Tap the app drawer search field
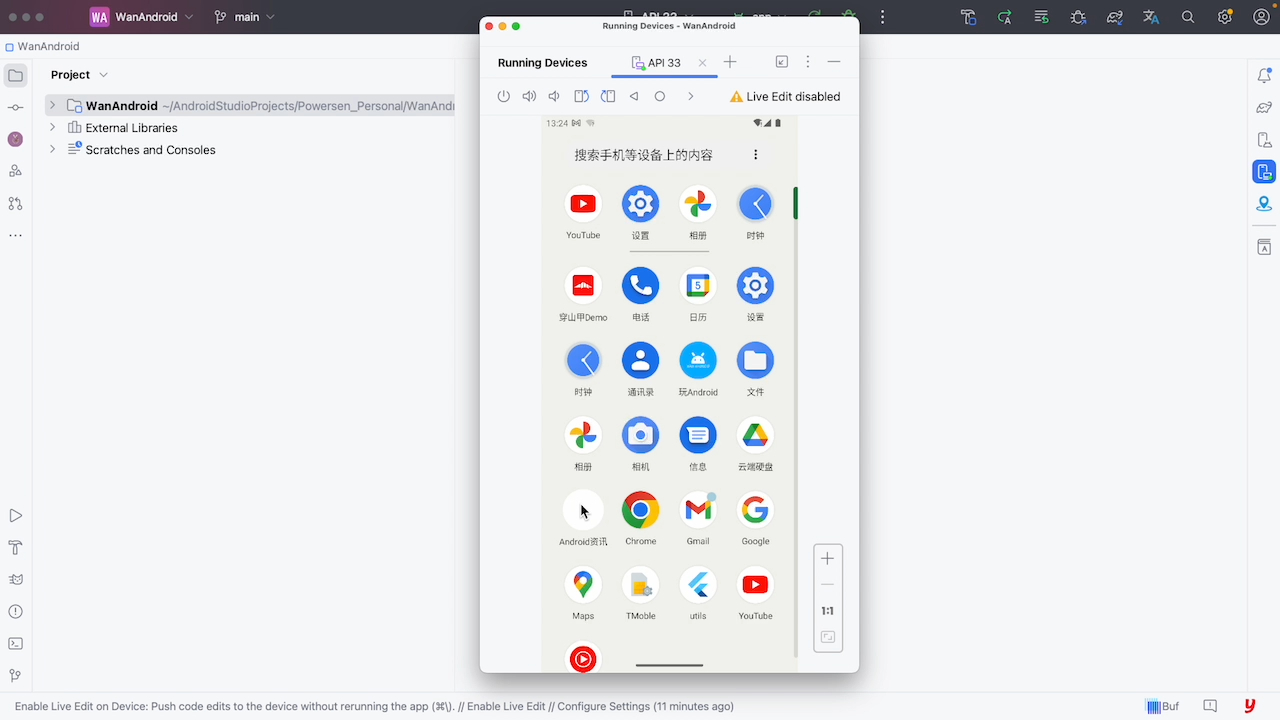The width and height of the screenshot is (1280, 720). pos(643,155)
